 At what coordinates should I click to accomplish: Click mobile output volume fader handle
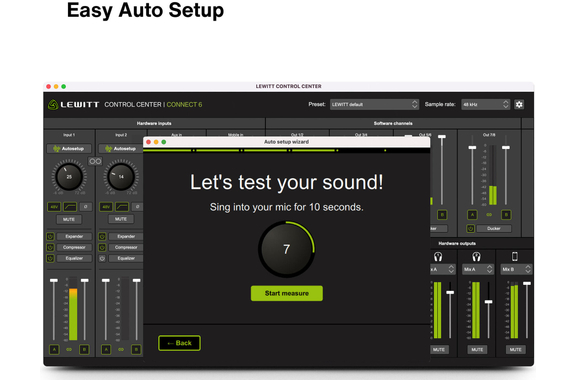(527, 283)
